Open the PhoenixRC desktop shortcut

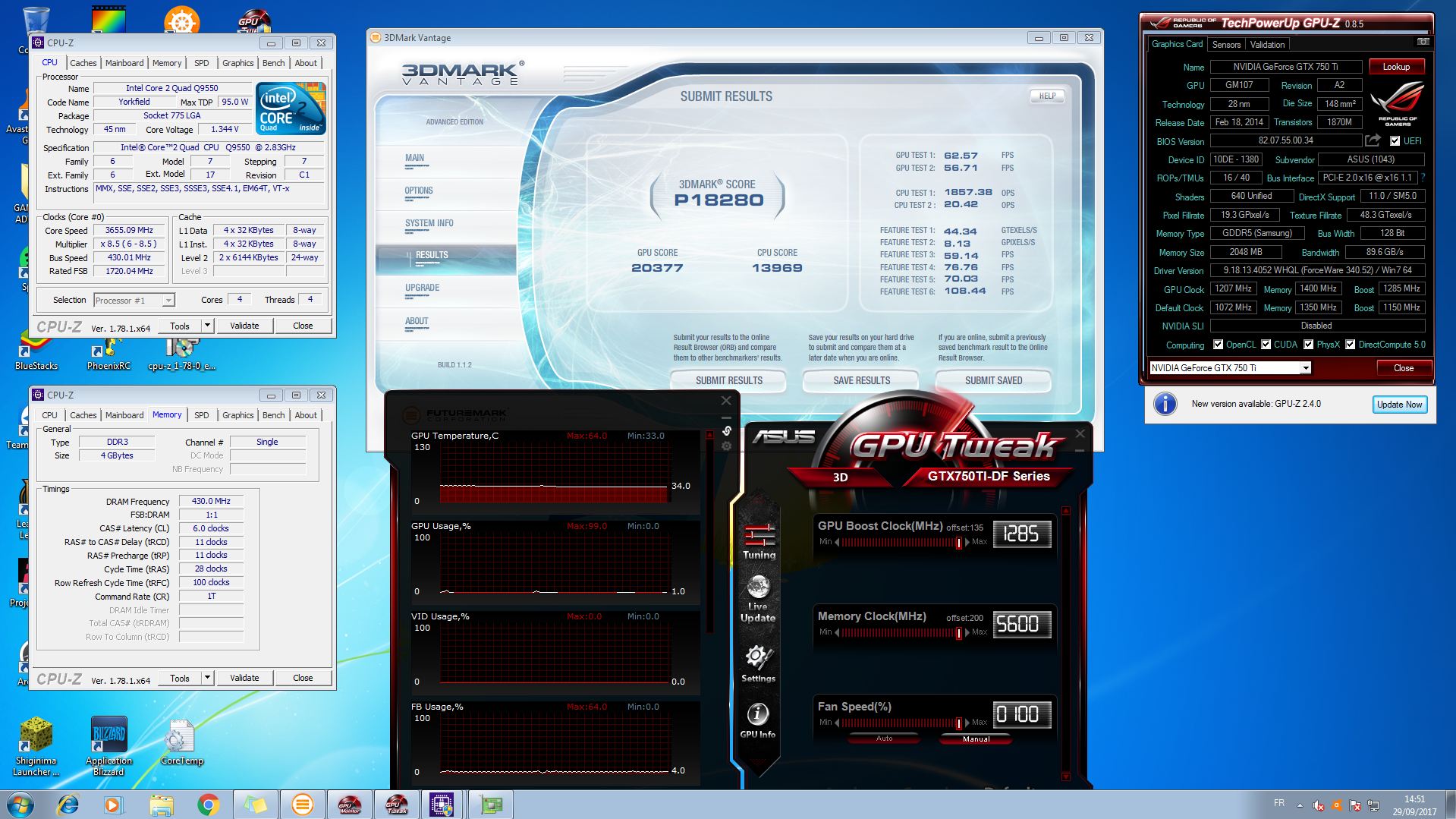(108, 353)
